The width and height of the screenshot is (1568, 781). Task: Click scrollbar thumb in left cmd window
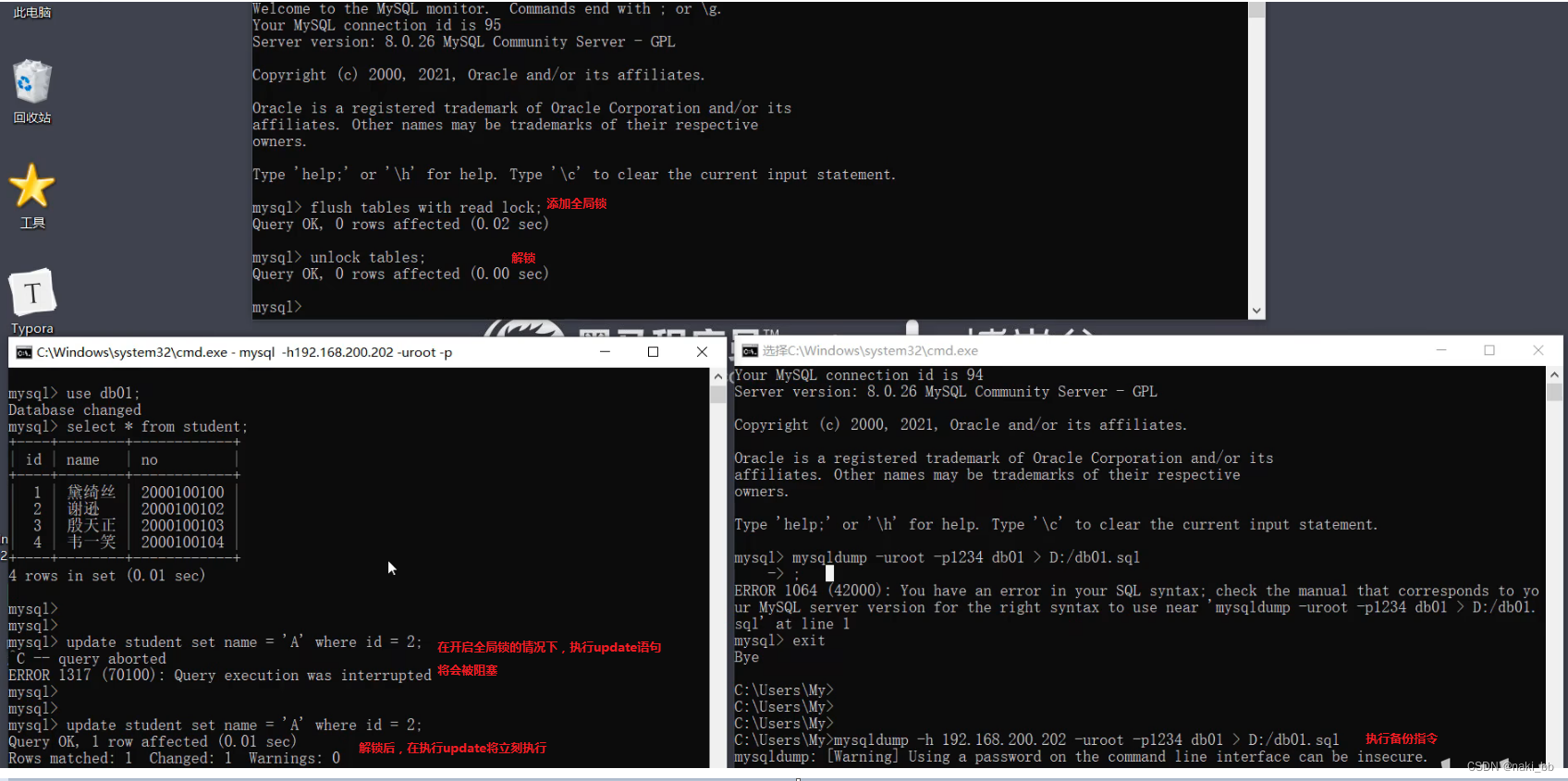pos(718,394)
